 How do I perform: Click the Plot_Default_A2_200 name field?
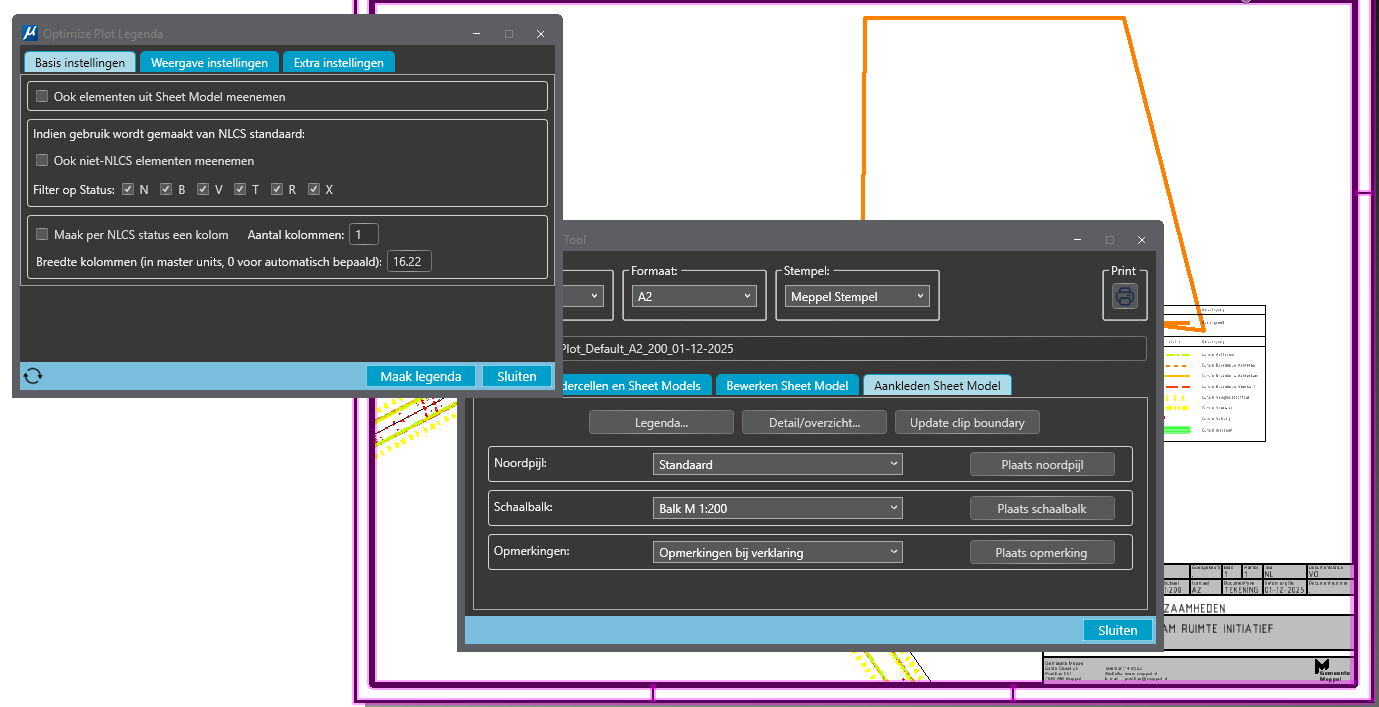(855, 349)
